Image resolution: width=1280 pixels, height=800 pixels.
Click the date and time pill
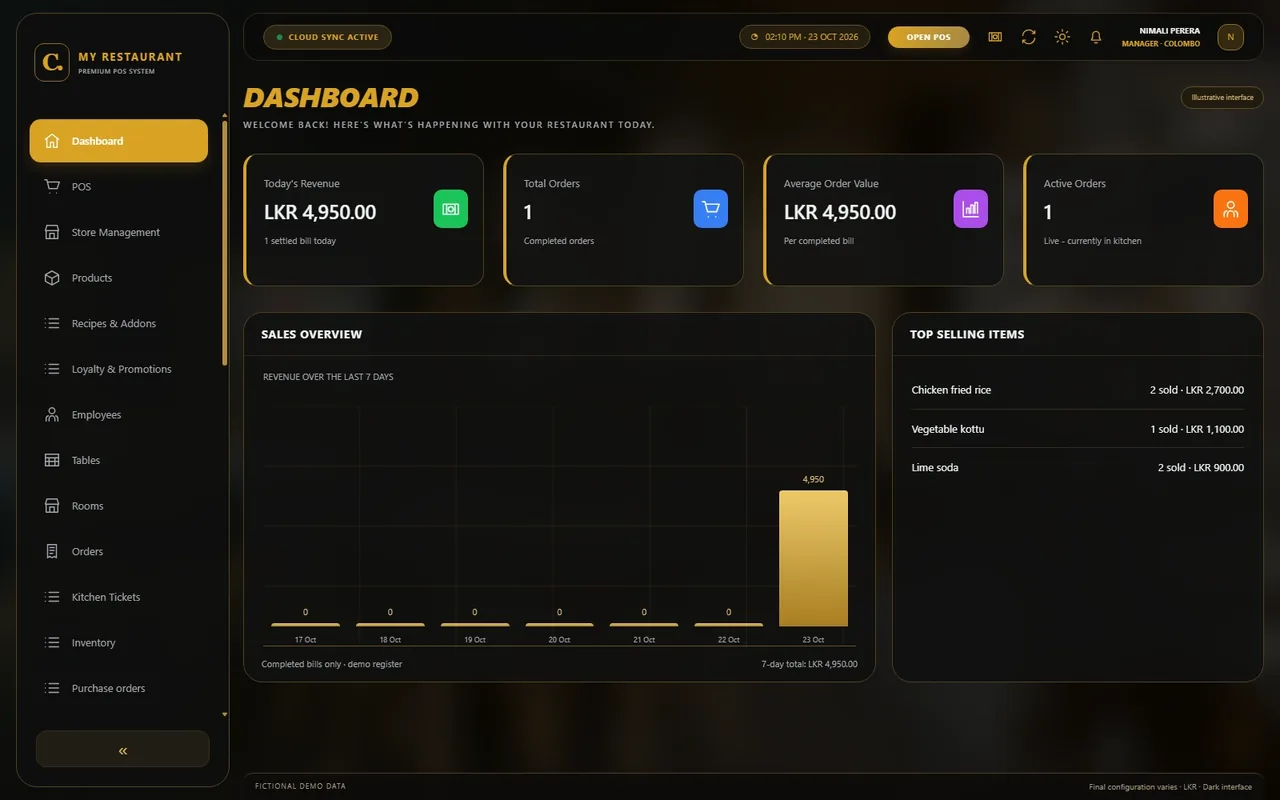click(805, 37)
